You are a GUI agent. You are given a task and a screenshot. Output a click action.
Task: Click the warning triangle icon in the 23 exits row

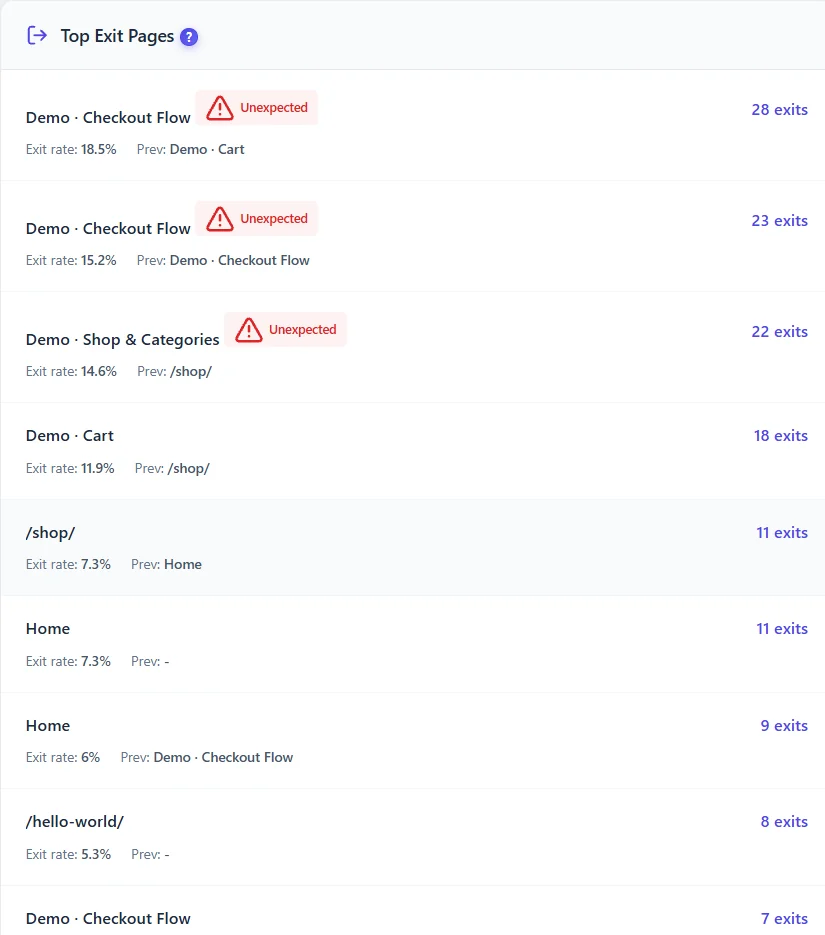click(x=219, y=219)
